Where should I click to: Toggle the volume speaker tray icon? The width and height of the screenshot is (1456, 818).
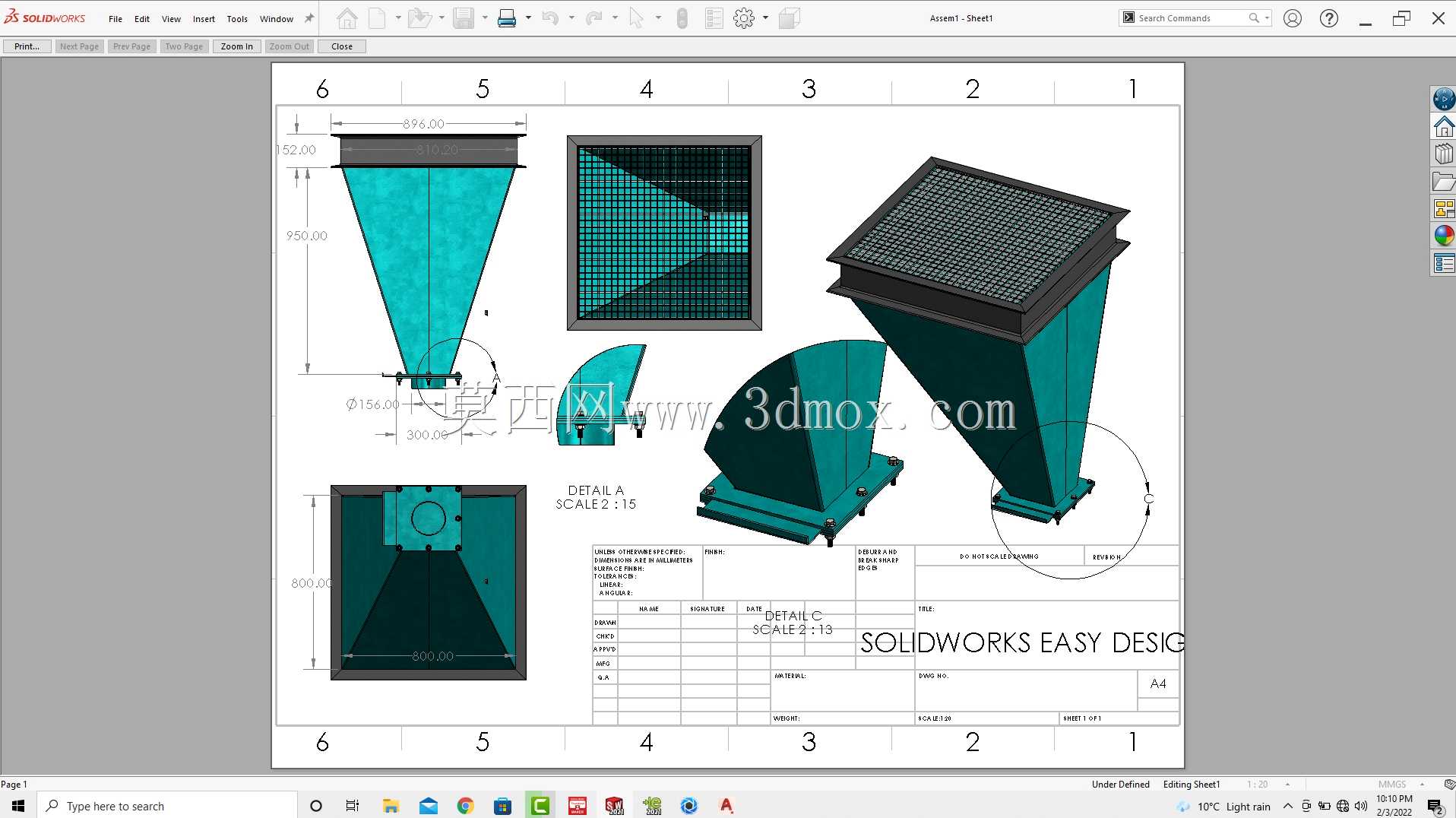click(x=1361, y=806)
